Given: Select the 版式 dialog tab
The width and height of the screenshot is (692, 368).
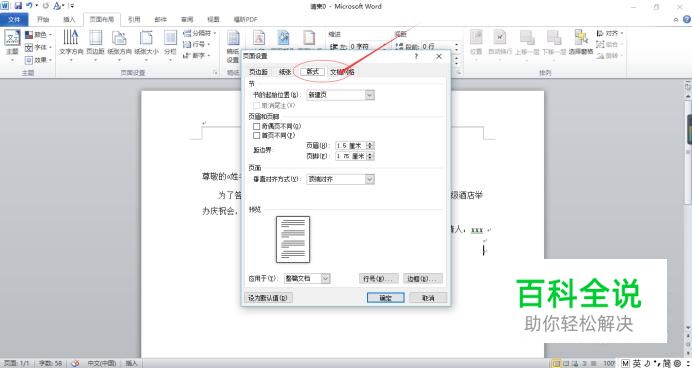Looking at the screenshot, I should (312, 72).
